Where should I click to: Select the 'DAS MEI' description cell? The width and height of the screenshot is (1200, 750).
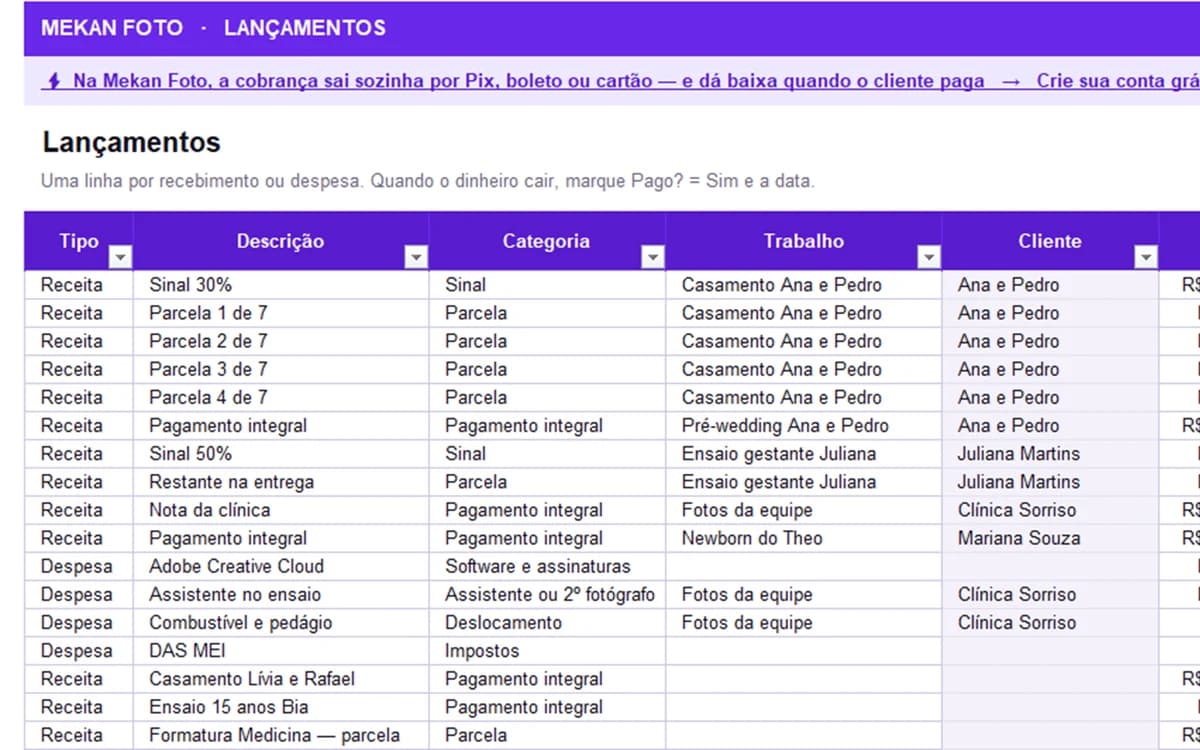tap(281, 650)
